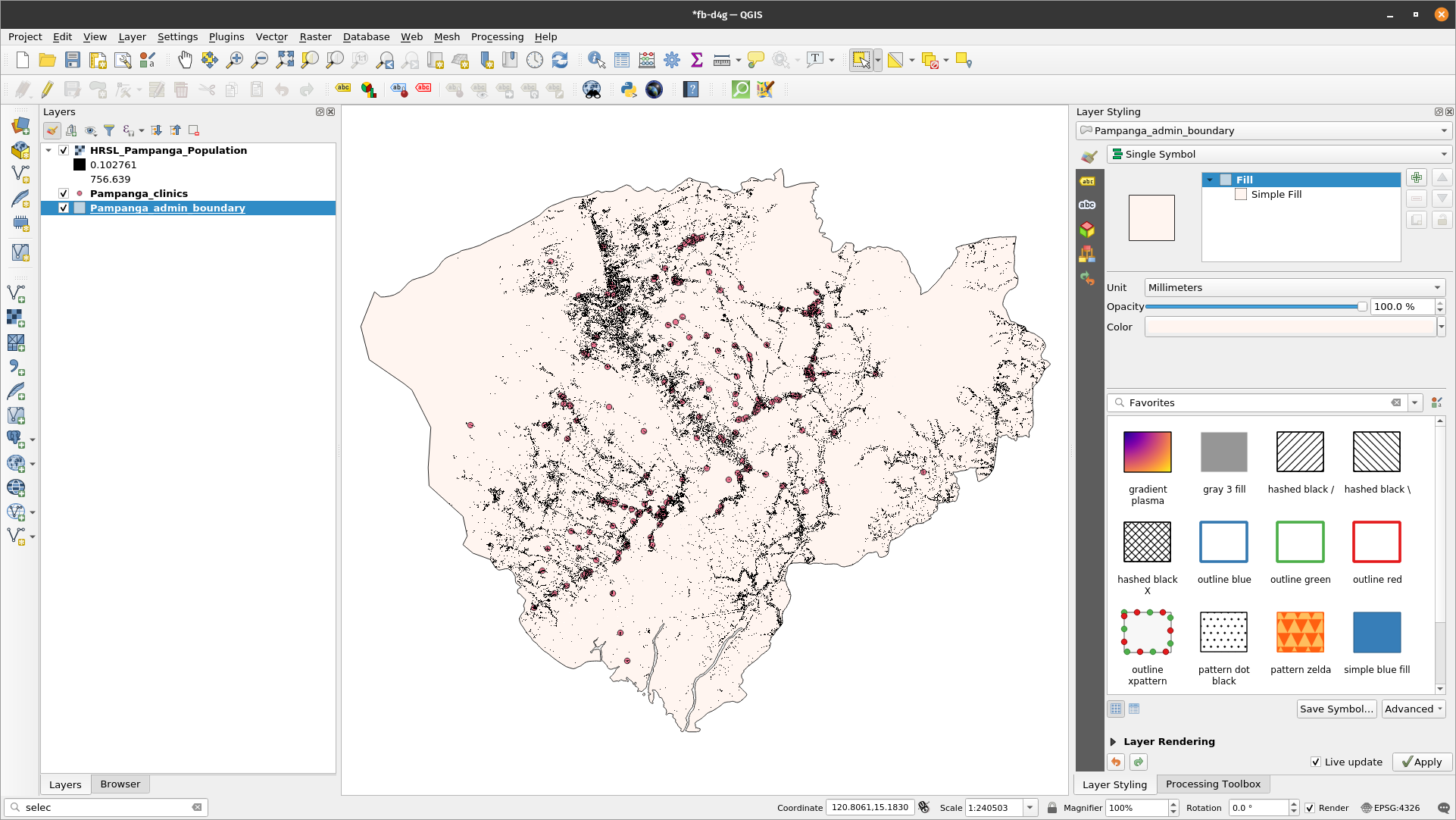Image resolution: width=1456 pixels, height=820 pixels.
Task: Open the Vector menu
Action: (x=271, y=36)
